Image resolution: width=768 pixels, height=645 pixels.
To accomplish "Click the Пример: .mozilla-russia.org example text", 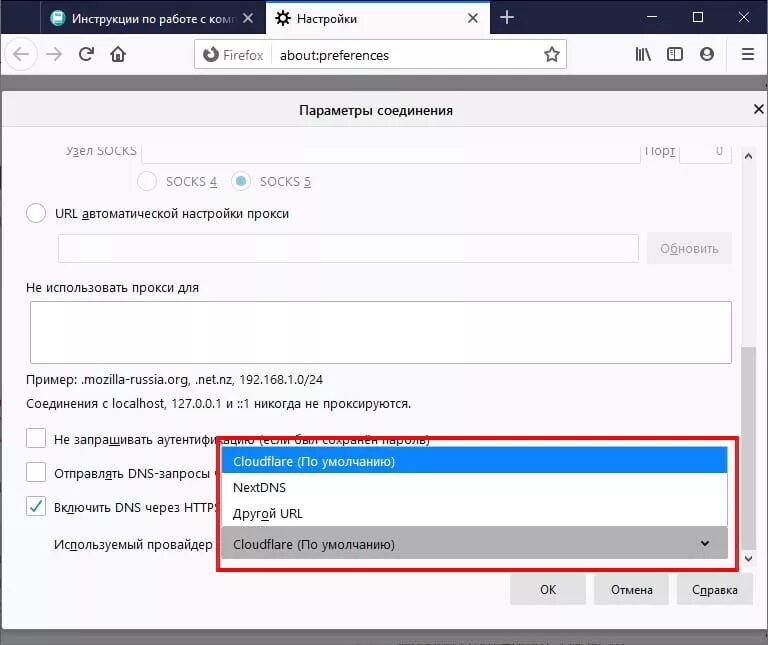I will 174,379.
